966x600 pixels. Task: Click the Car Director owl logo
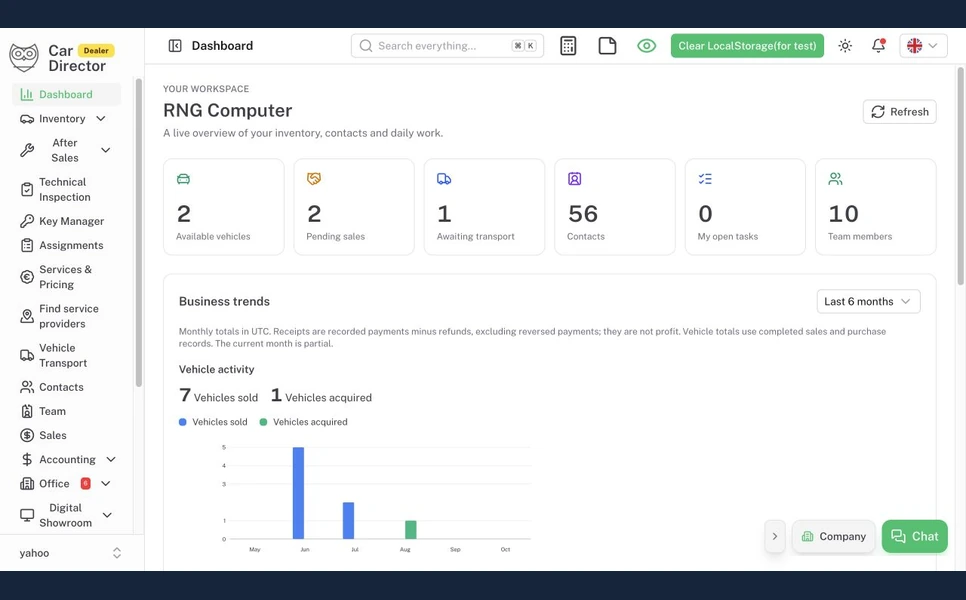pos(24,57)
